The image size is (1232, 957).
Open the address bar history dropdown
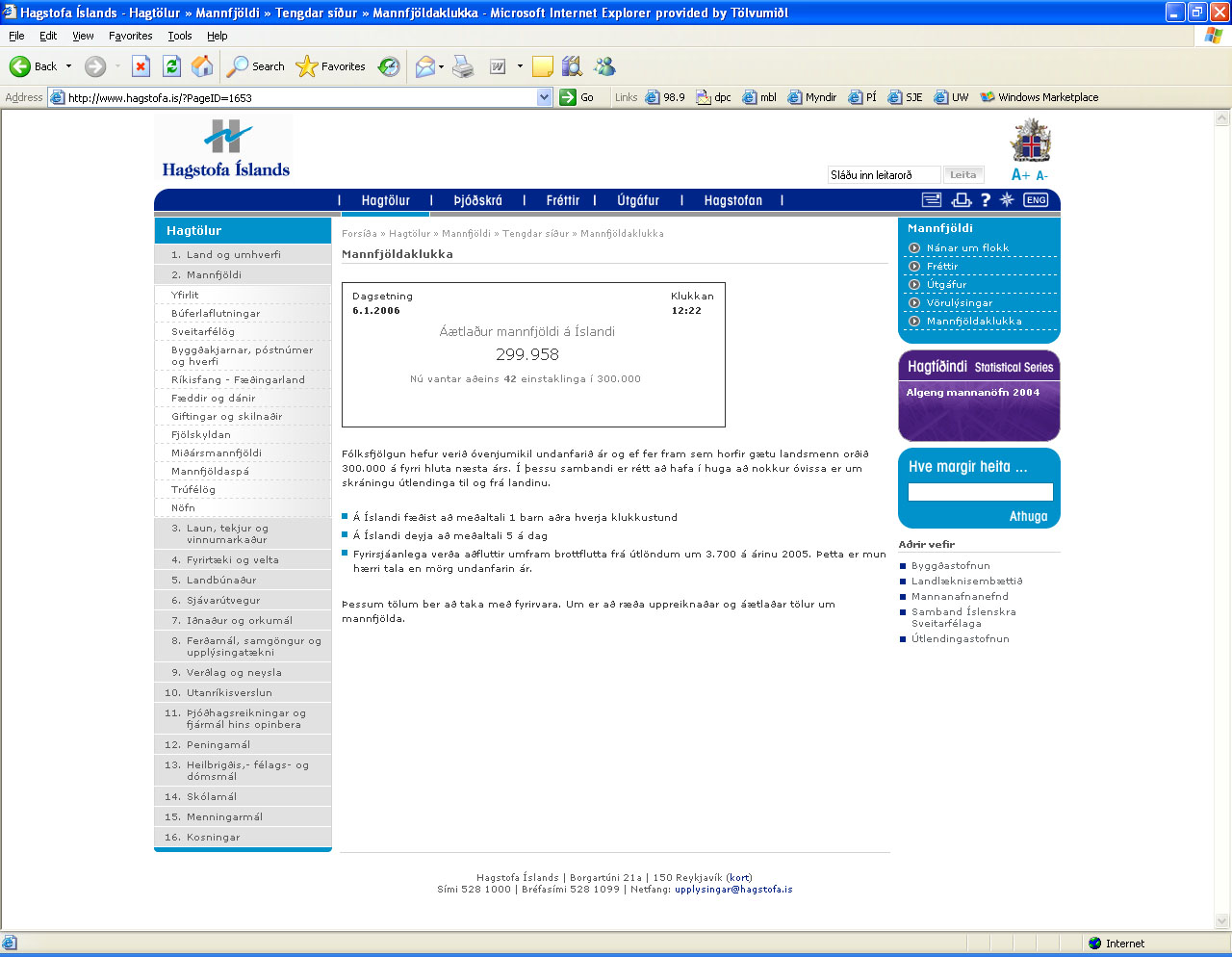[545, 97]
